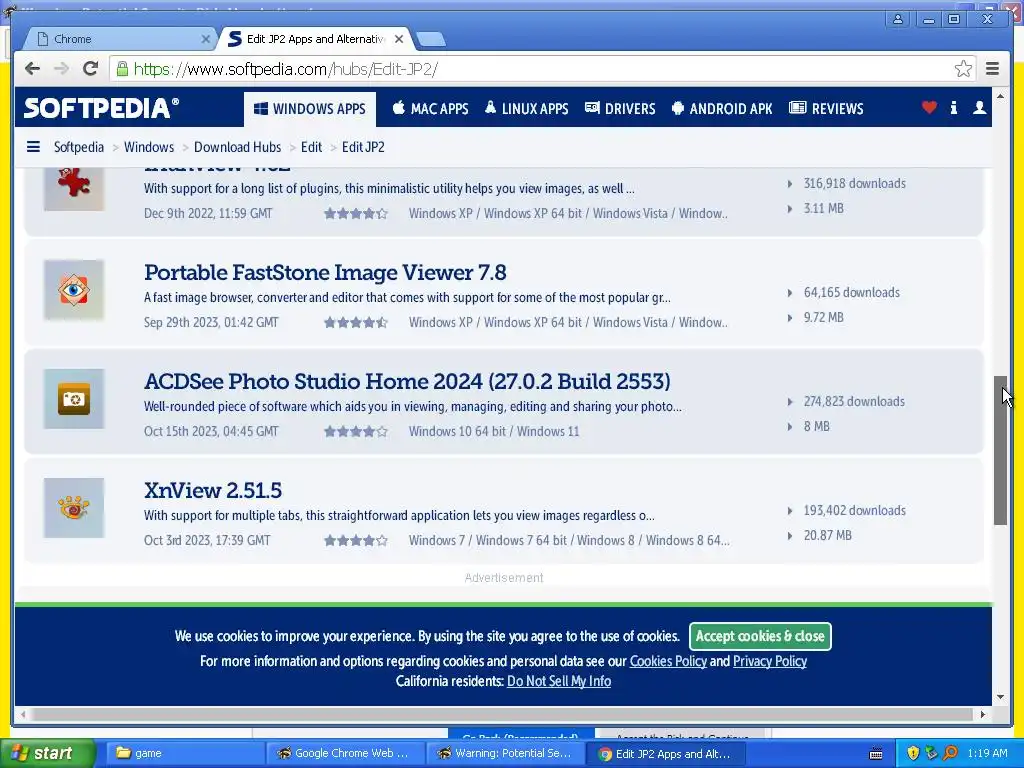Switch to Warning: Potential Security taskbar window
1024x768 pixels.
506,753
